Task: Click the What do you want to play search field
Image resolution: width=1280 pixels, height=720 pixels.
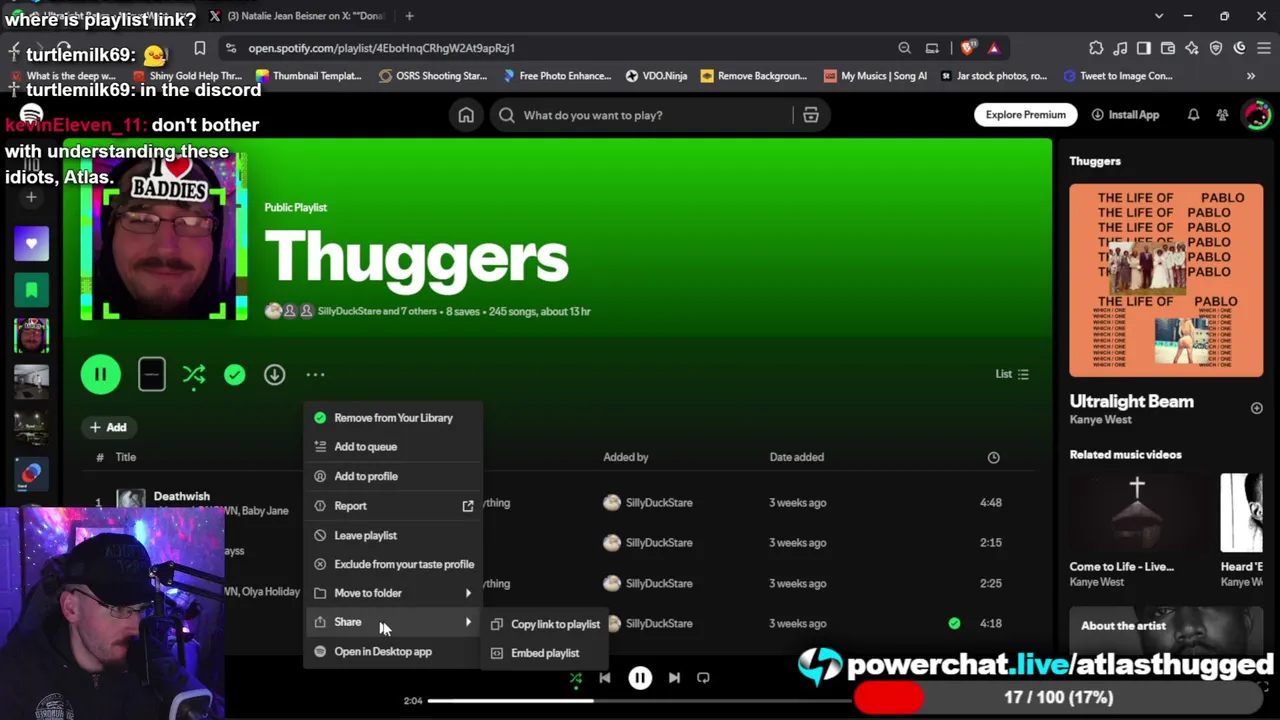Action: click(640, 115)
